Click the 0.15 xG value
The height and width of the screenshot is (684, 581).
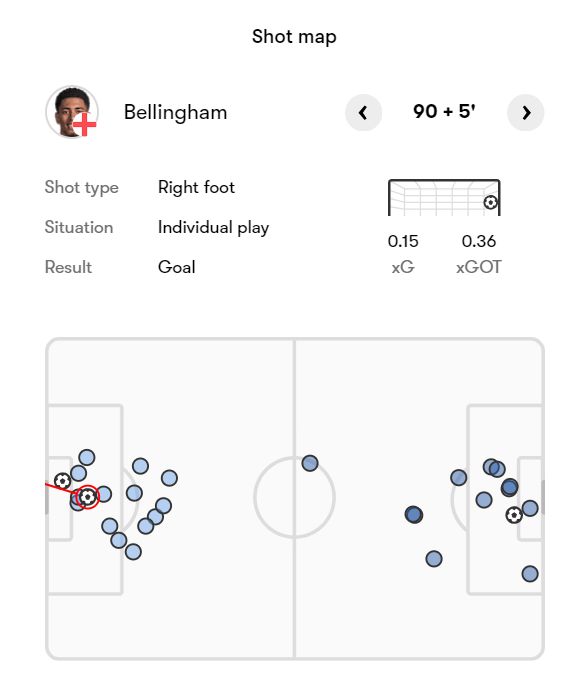[403, 241]
